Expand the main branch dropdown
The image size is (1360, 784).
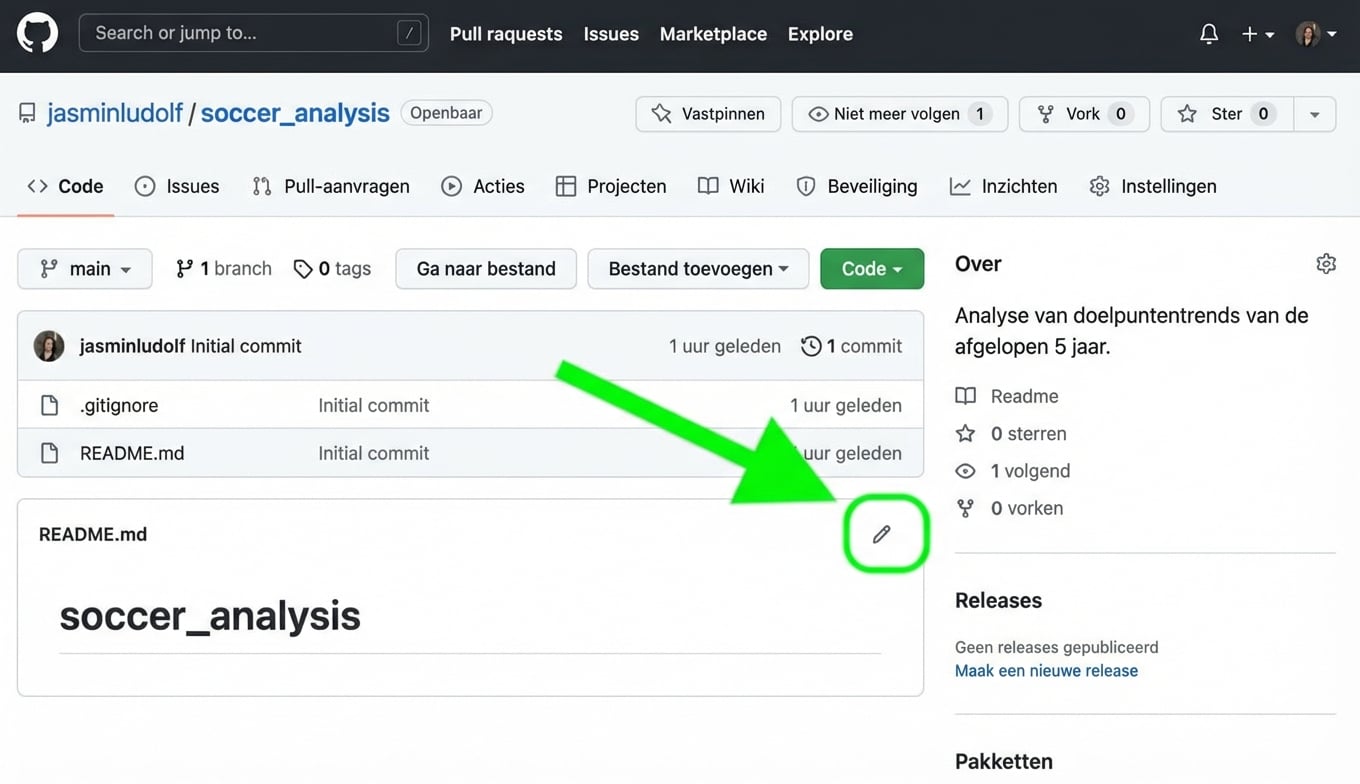point(85,269)
